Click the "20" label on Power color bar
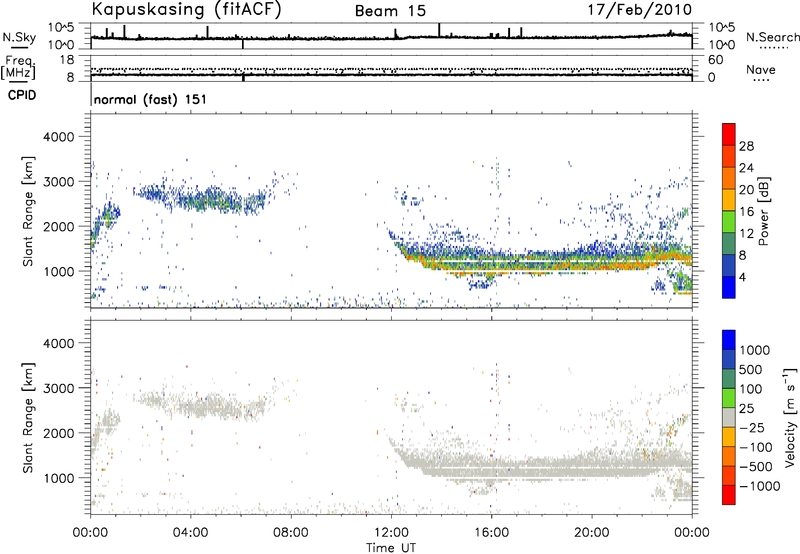Viewport: 800px width, 554px height. coord(746,190)
